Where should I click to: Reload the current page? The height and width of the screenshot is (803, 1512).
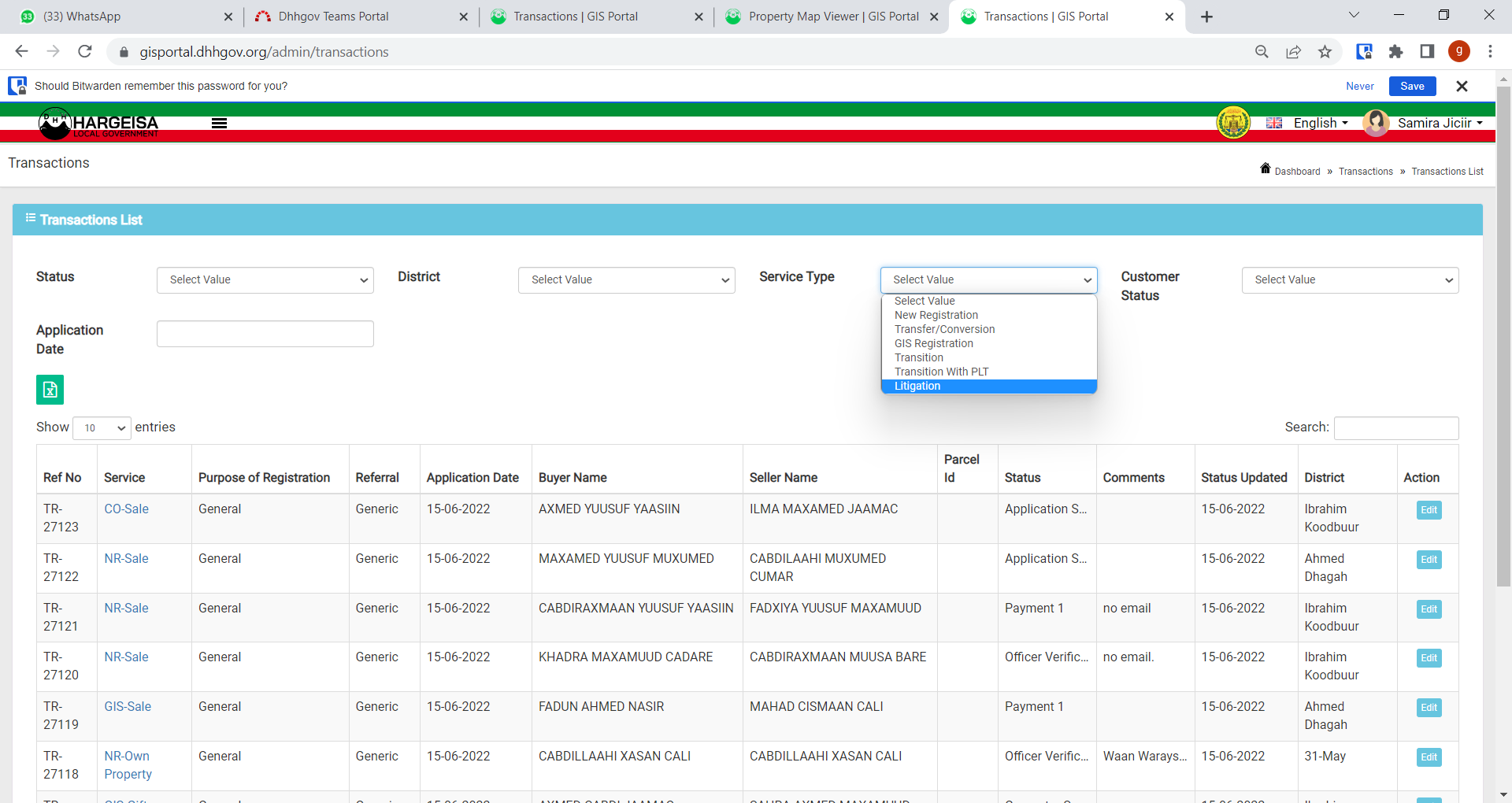85,51
